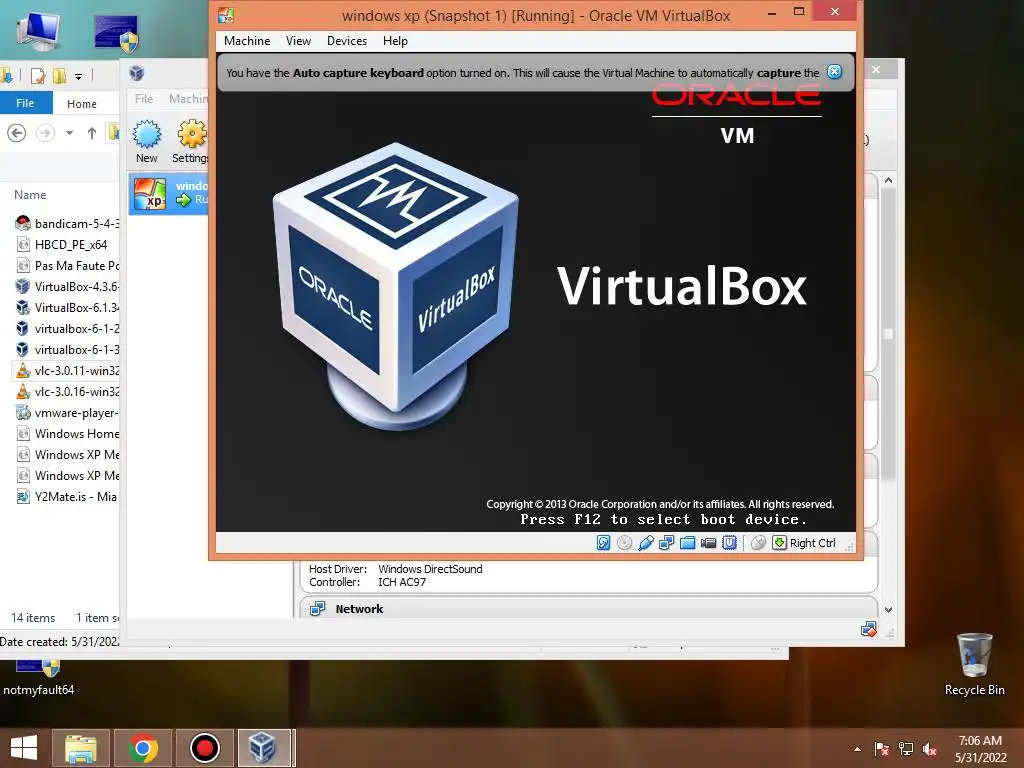Click VirtualBox taskbar icon
This screenshot has width=1024, height=768.
tap(263, 748)
